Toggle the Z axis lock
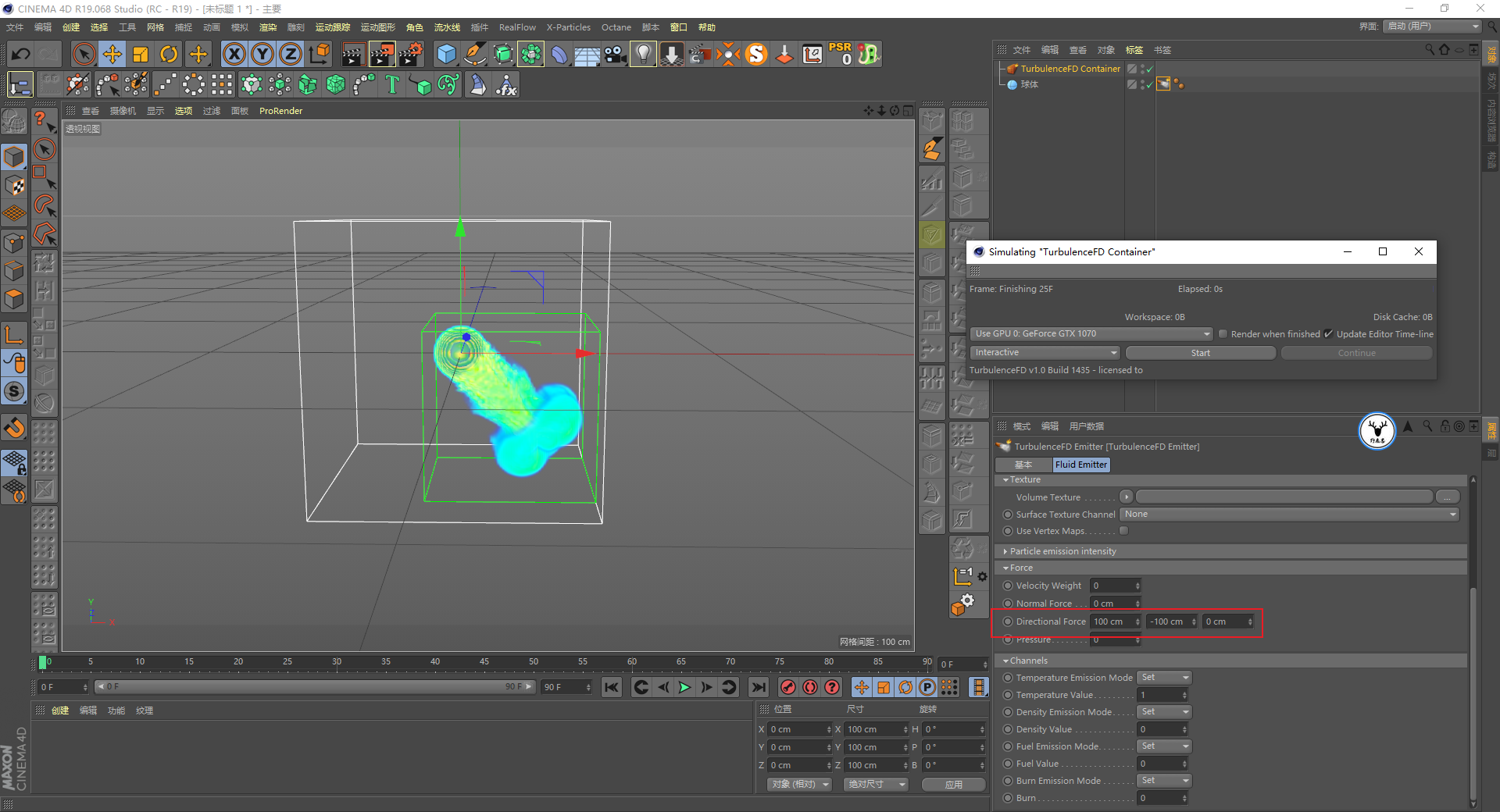The height and width of the screenshot is (812, 1500). click(291, 54)
